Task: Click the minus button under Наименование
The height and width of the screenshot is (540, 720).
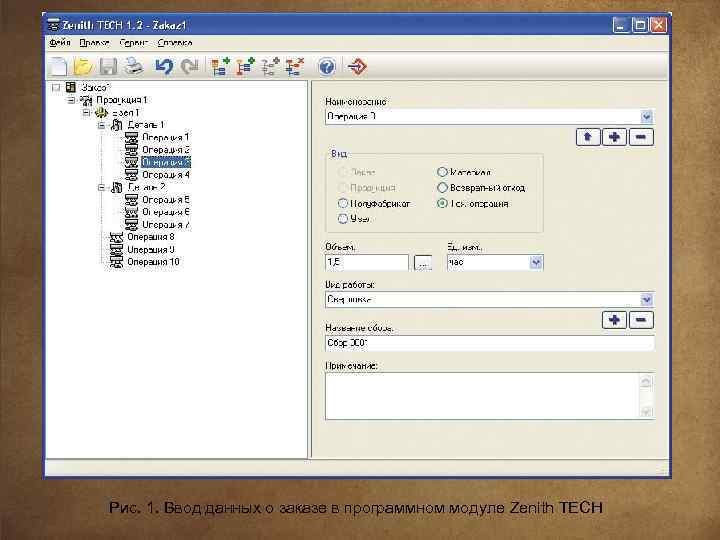Action: point(641,137)
